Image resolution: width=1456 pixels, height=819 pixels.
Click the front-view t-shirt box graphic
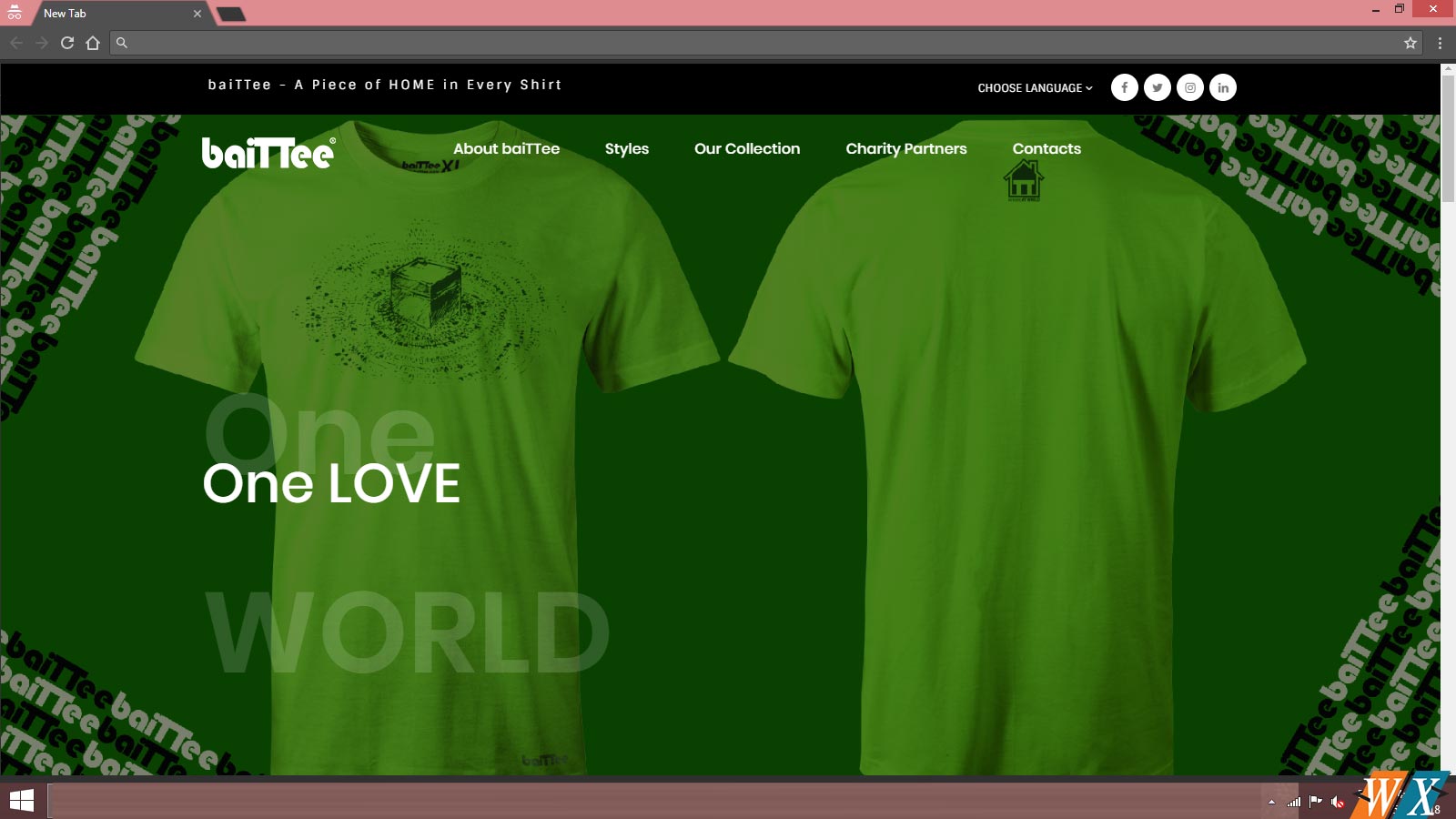[x=425, y=294]
